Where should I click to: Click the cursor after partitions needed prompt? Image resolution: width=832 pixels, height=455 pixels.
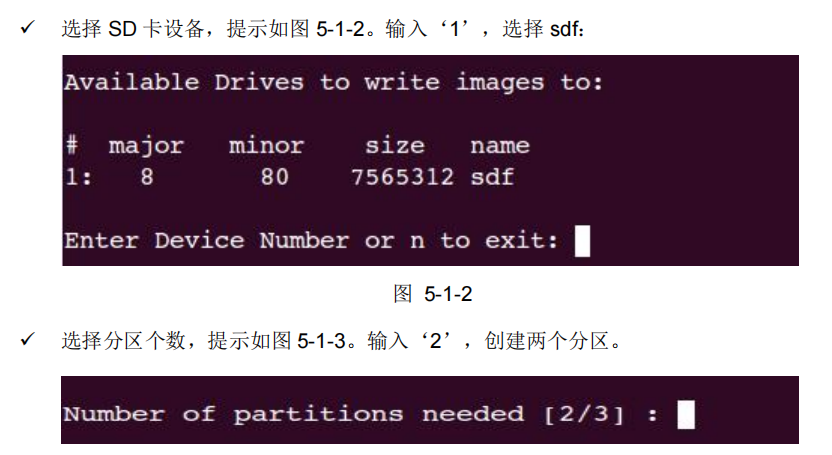pyautogui.click(x=686, y=414)
